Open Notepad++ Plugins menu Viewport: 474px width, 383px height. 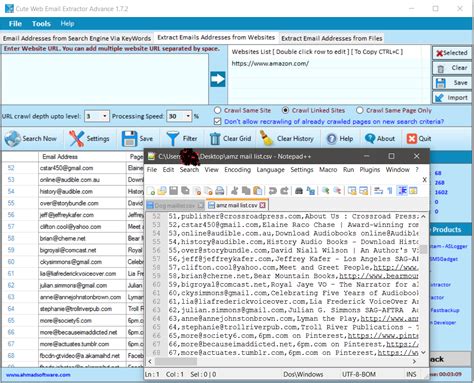point(370,170)
